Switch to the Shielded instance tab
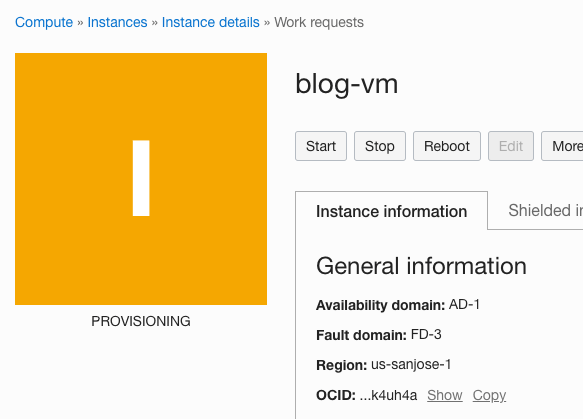Image resolution: width=583 pixels, height=419 pixels. coord(545,210)
